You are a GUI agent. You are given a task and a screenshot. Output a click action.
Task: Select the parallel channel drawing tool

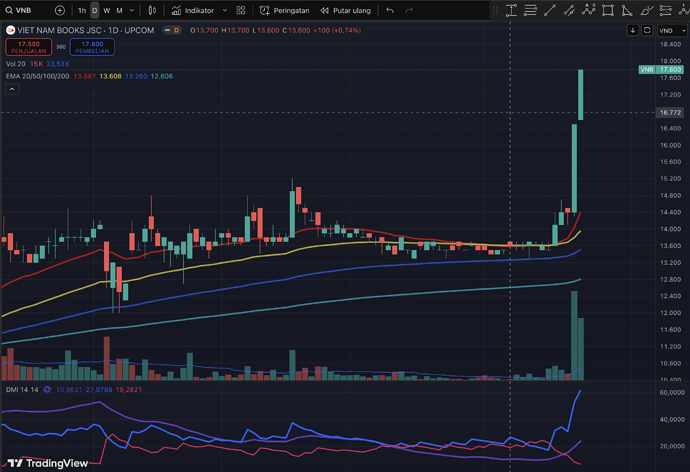tap(569, 10)
